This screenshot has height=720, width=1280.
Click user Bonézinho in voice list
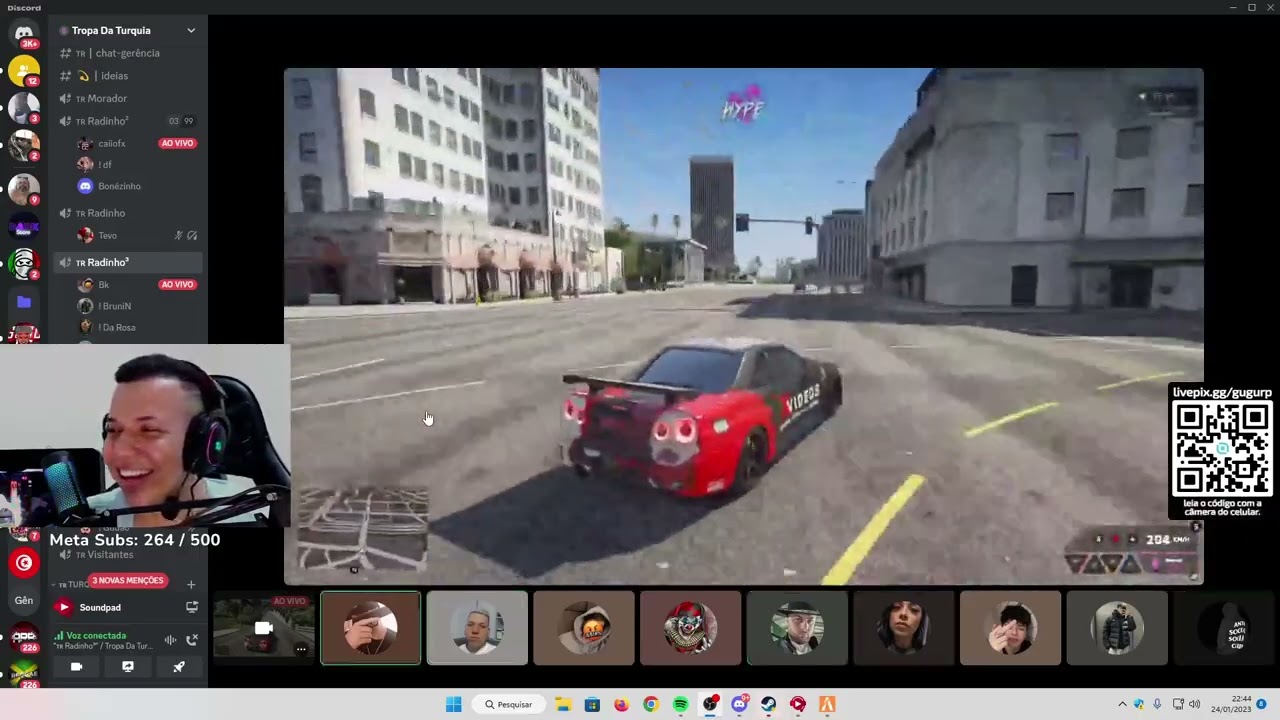tap(119, 186)
